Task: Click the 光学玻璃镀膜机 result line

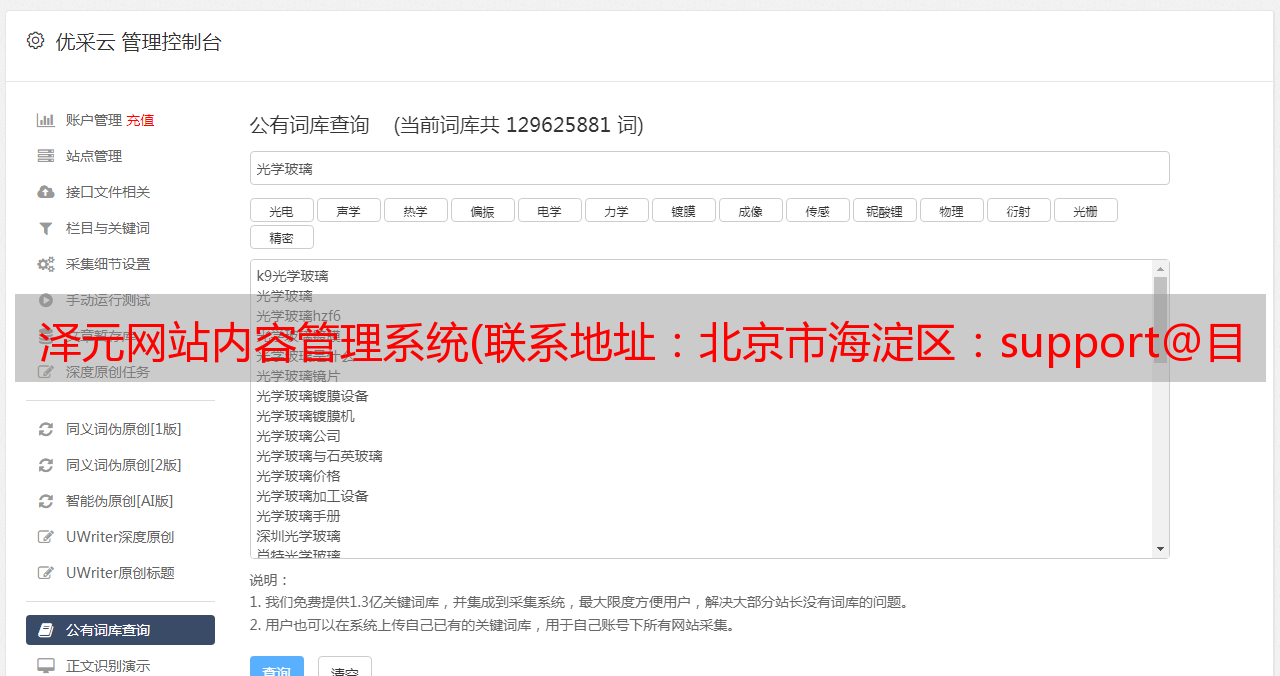Action: [305, 416]
